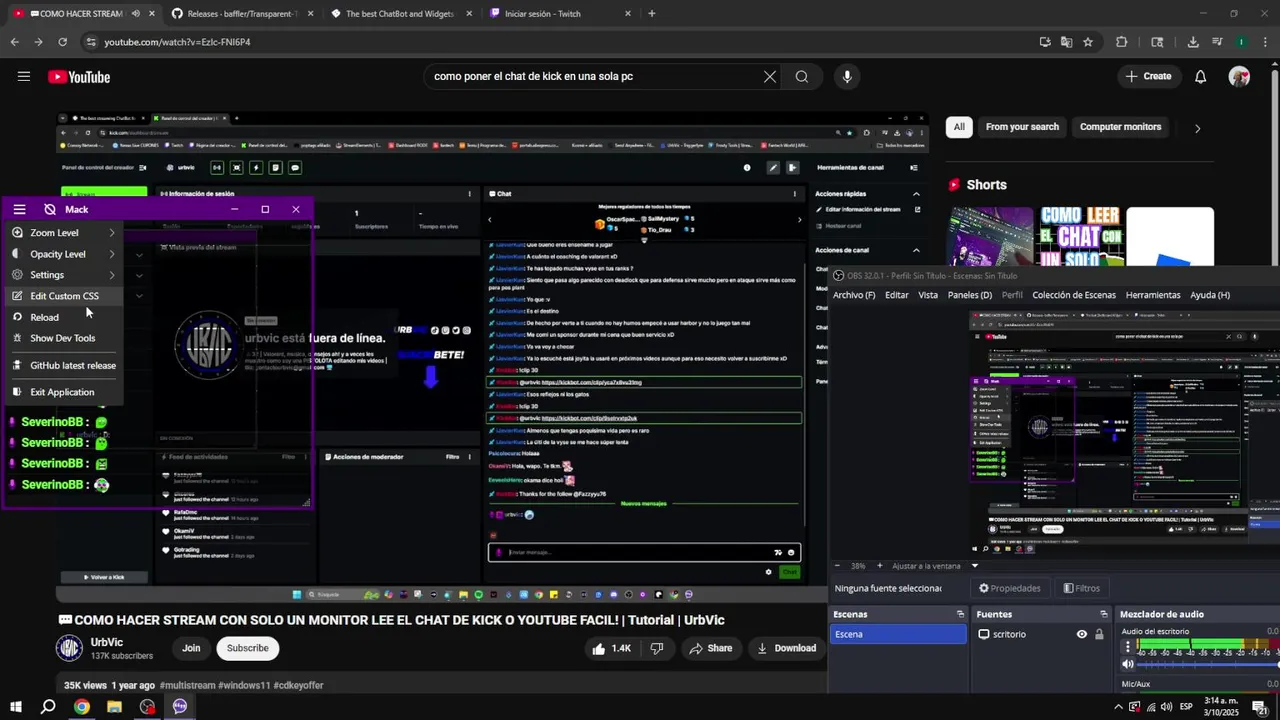The height and width of the screenshot is (720, 1280).
Task: Open OBS Herramientas menu
Action: coord(1153,295)
